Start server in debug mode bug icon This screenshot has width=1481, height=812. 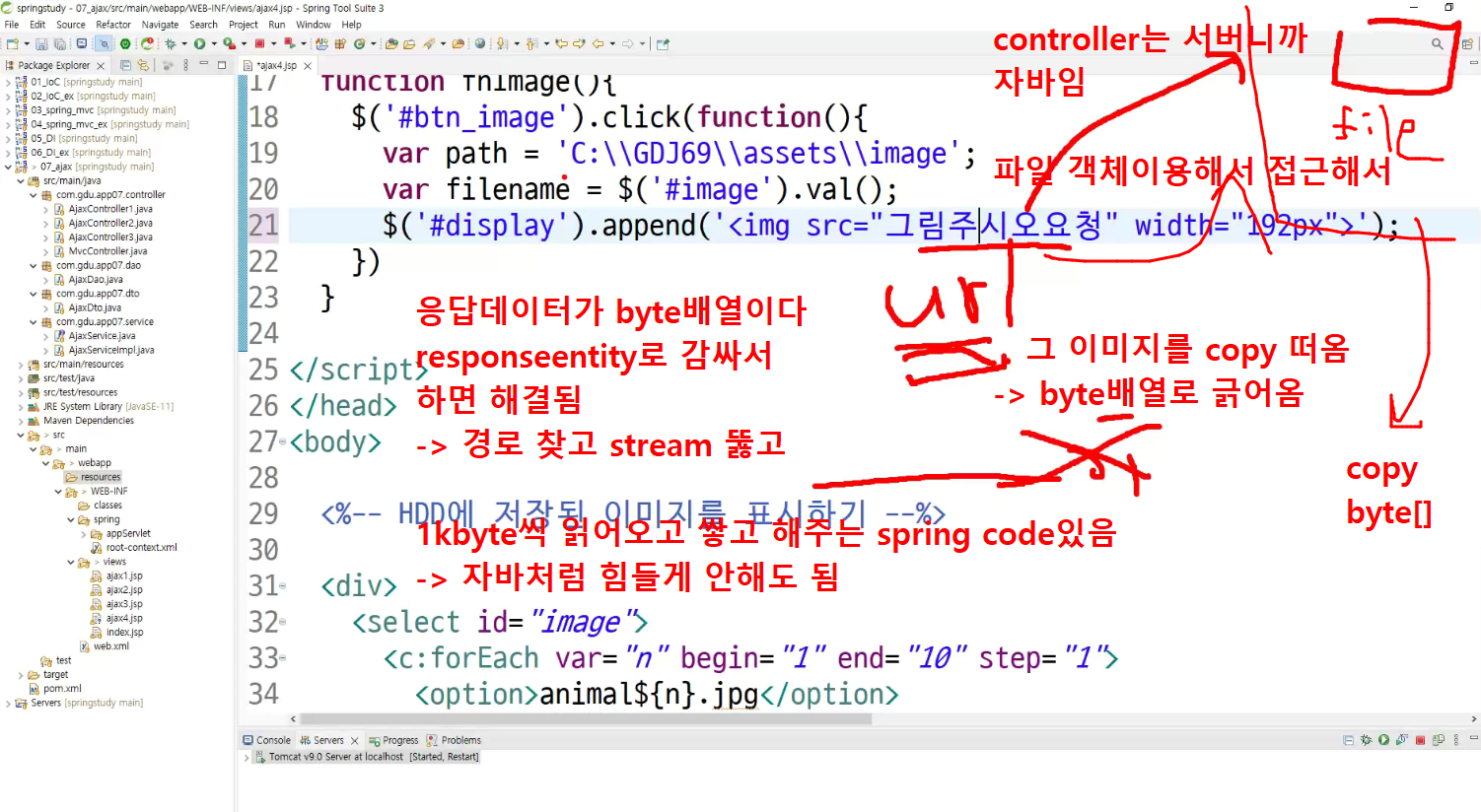pos(1366,739)
